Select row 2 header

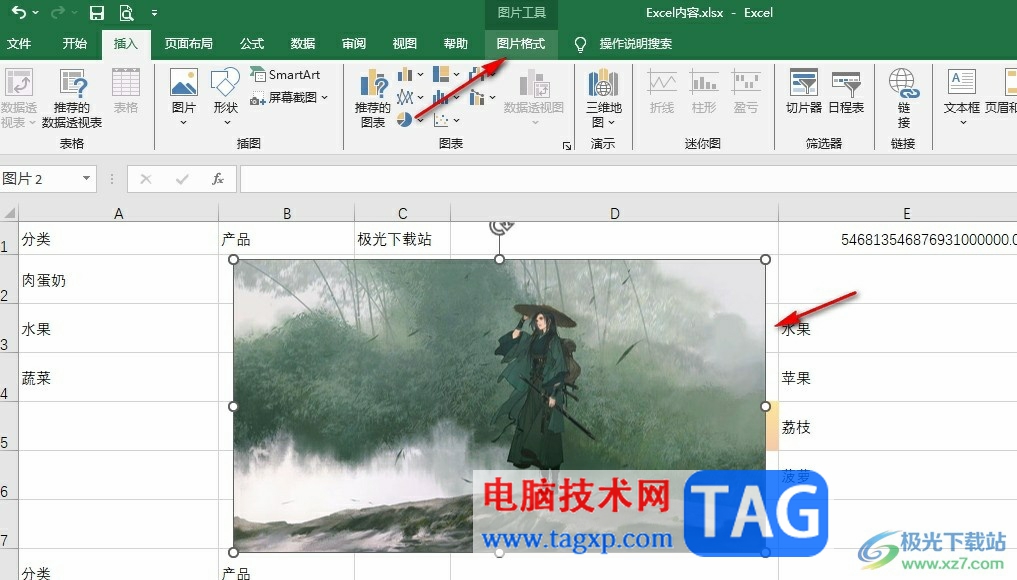coord(8,280)
